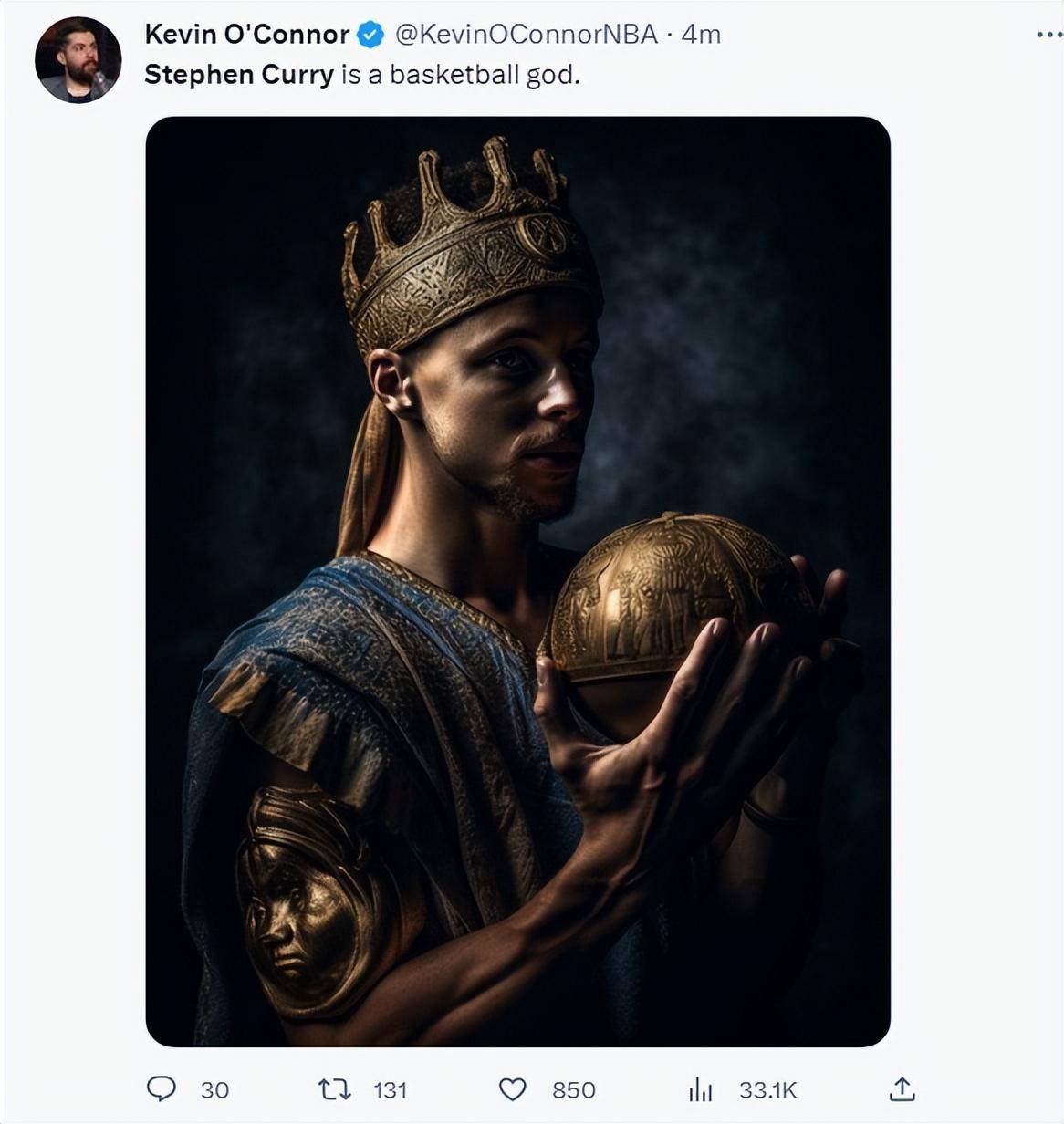Click the words 'is a basketball god.'
The height and width of the screenshot is (1124, 1064).
coord(461,75)
